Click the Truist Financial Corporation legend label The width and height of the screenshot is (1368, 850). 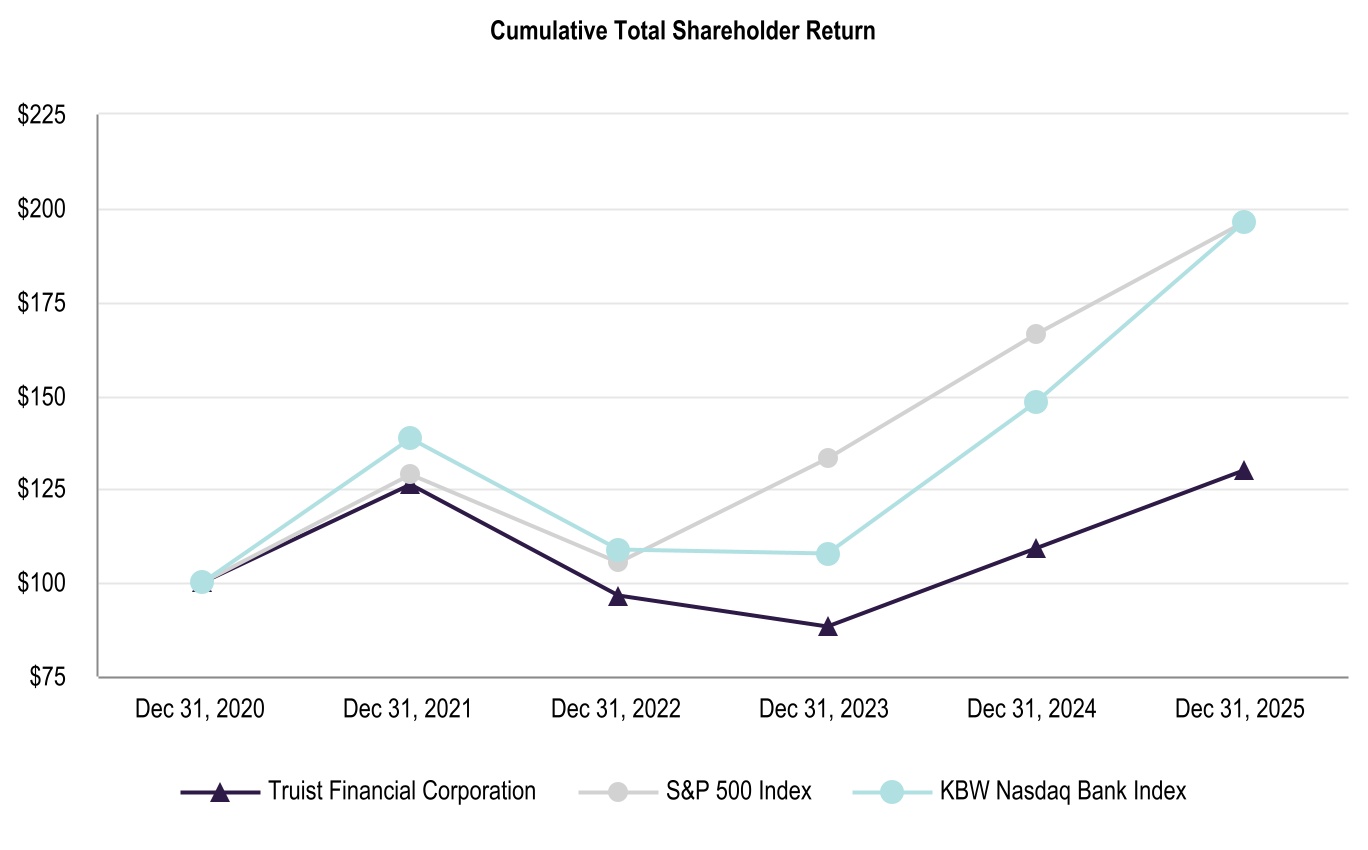401,791
